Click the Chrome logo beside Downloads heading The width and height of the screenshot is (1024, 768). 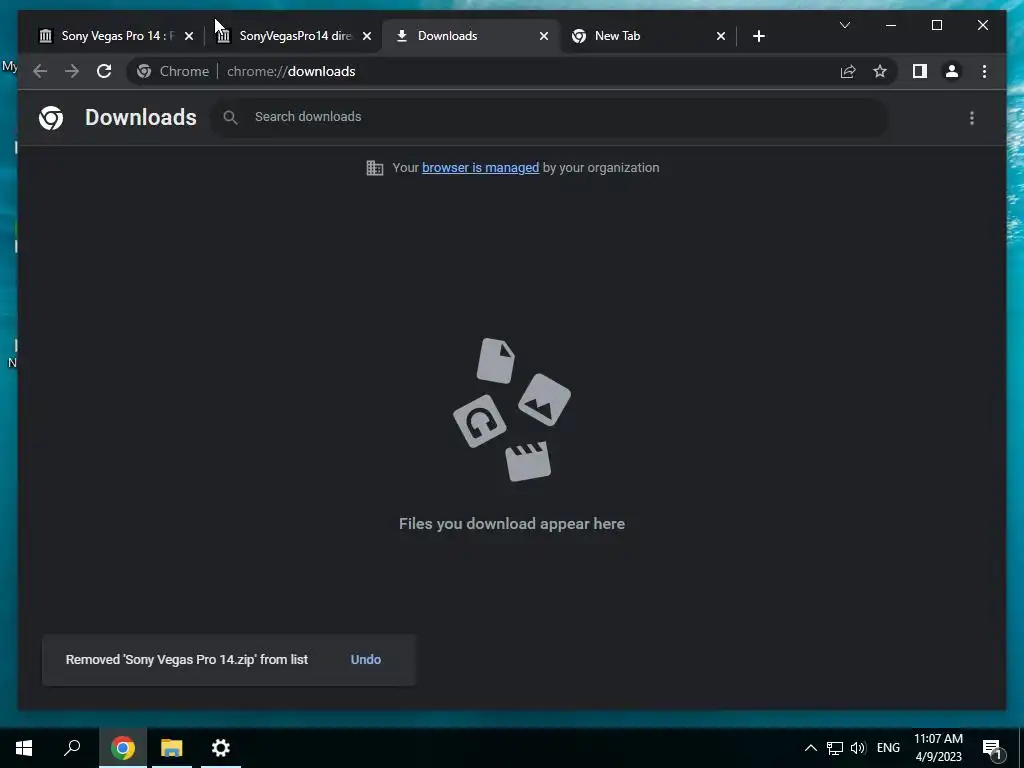click(51, 118)
